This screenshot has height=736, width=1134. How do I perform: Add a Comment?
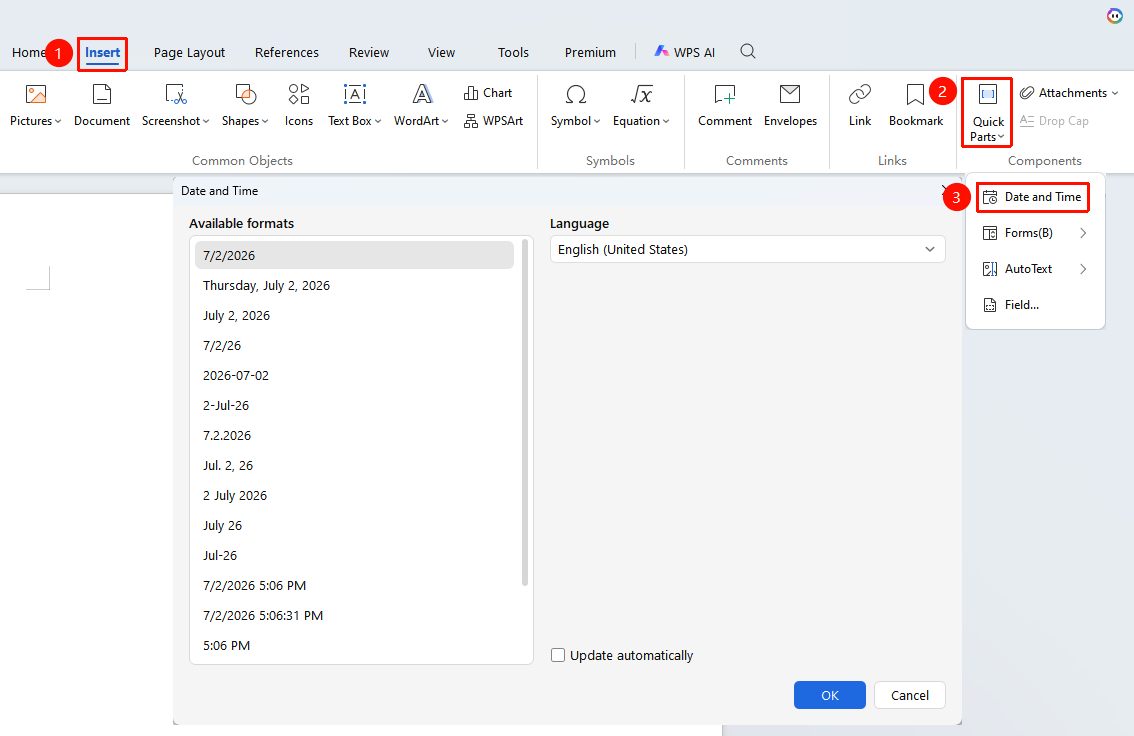pyautogui.click(x=725, y=105)
